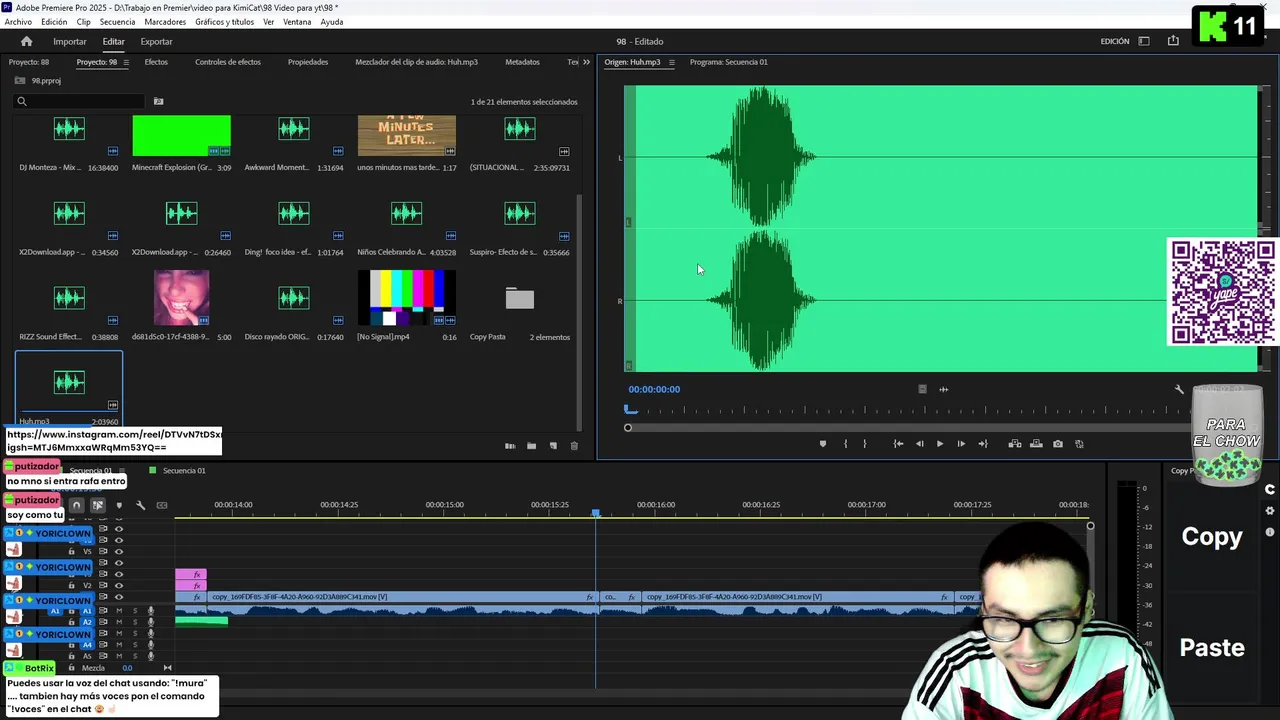Screen dimensions: 1280x720
Task: Click drag audio only waveform icon
Action: click(943, 389)
